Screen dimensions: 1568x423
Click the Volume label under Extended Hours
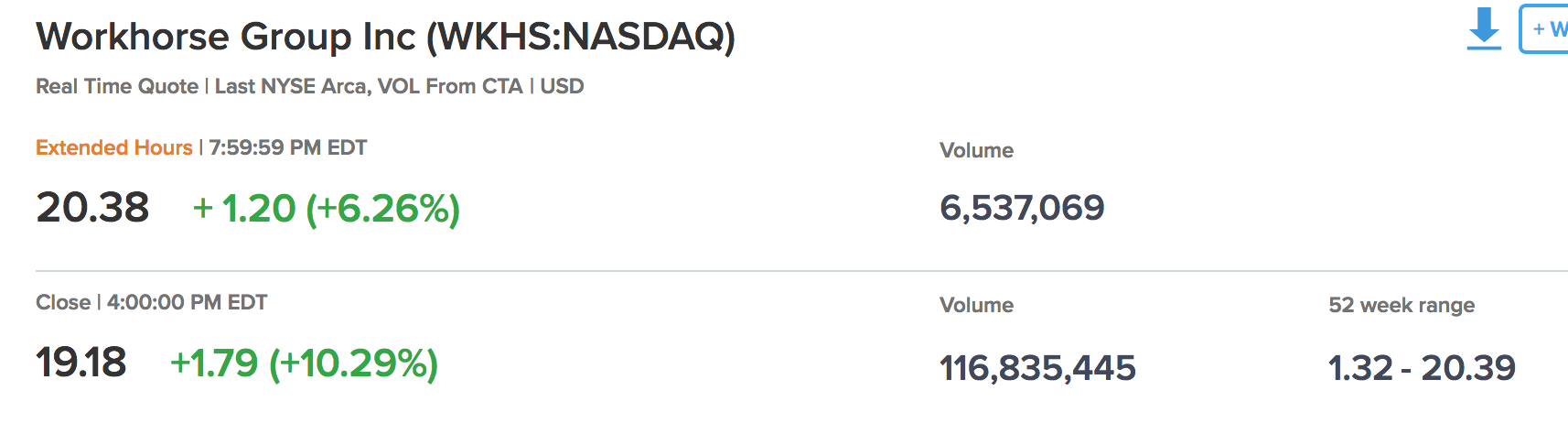click(x=976, y=150)
